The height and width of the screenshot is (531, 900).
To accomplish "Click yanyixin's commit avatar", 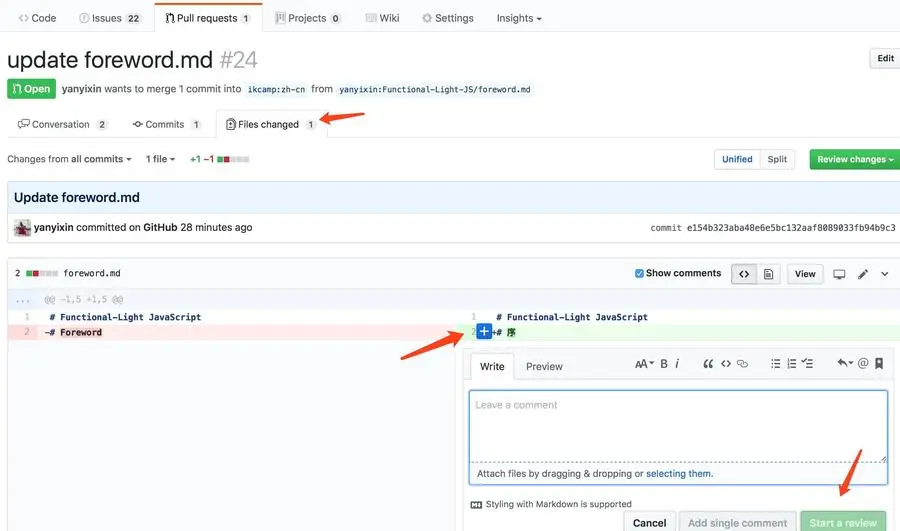I will click(22, 228).
